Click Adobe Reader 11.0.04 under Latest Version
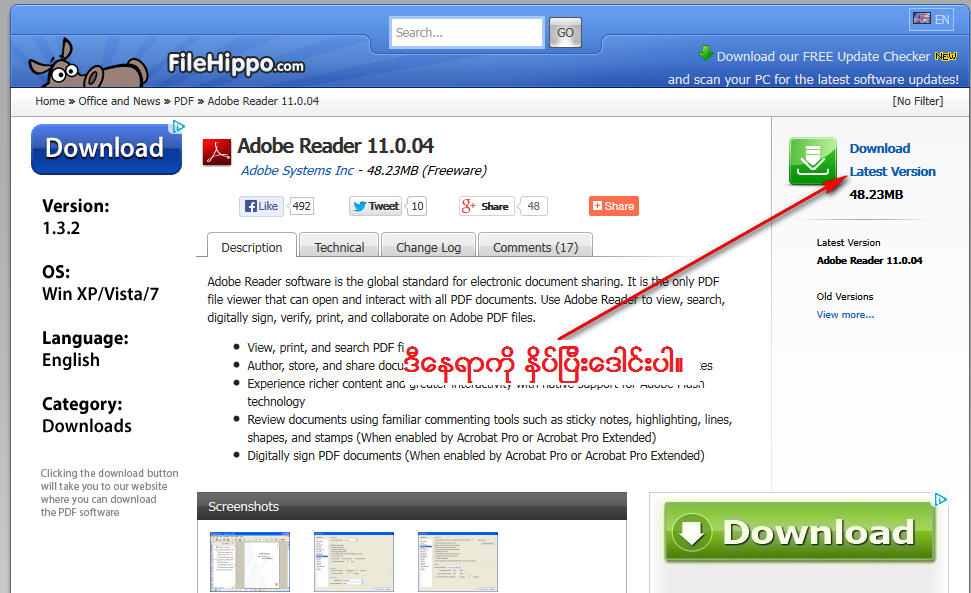 [869, 261]
